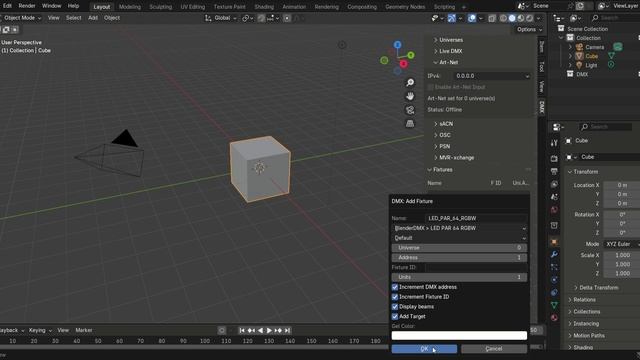Open the Render menu

pos(27,6)
